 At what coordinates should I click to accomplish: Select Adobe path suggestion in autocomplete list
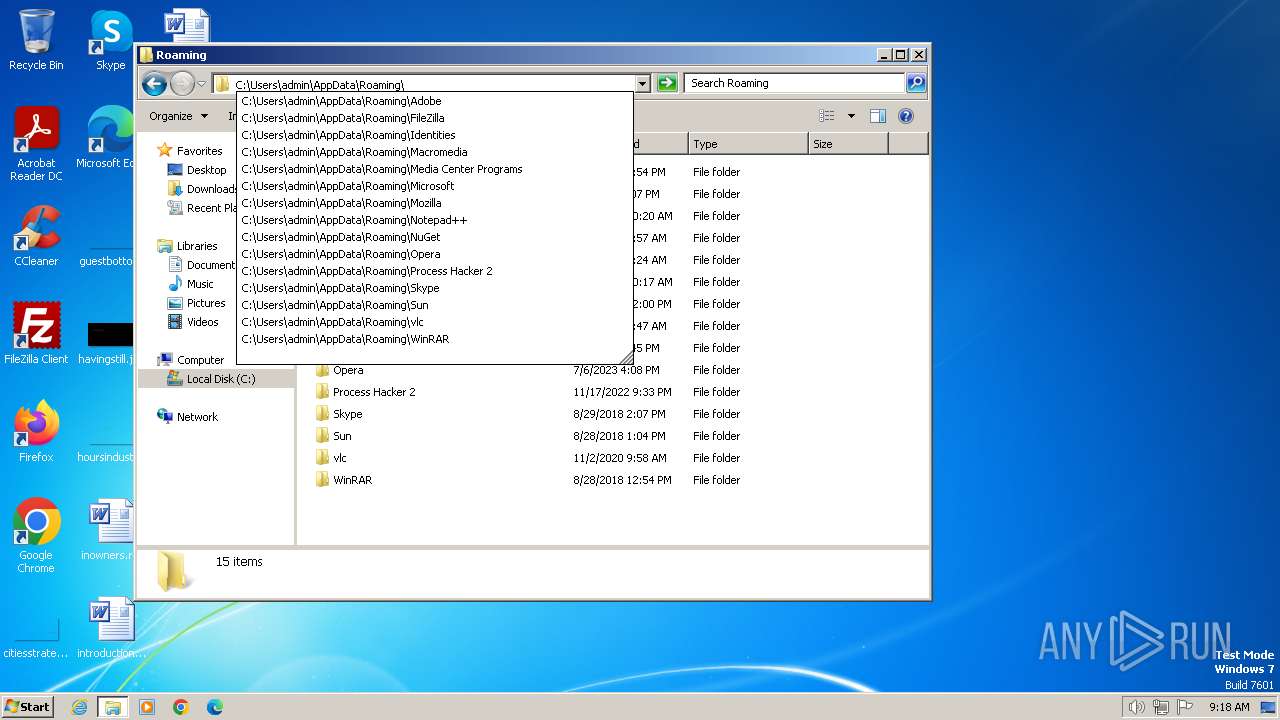click(435, 101)
